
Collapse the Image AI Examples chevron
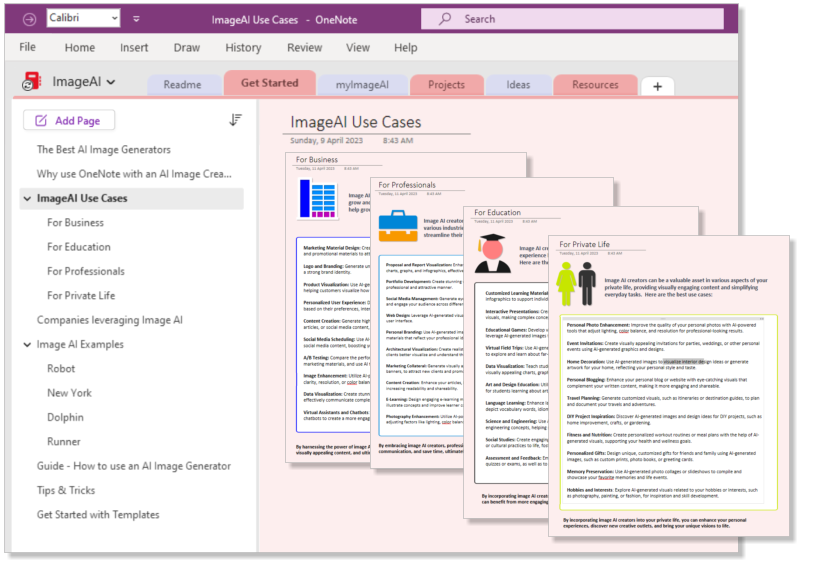point(27,344)
